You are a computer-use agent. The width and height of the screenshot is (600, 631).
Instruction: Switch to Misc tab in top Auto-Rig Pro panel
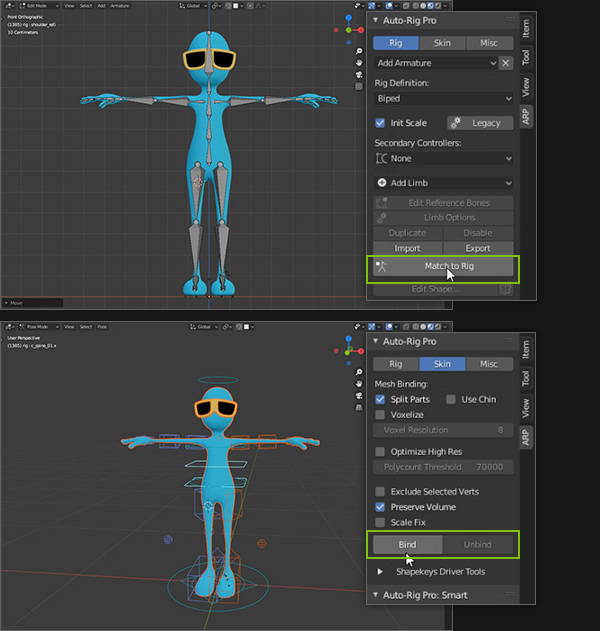pyautogui.click(x=489, y=43)
